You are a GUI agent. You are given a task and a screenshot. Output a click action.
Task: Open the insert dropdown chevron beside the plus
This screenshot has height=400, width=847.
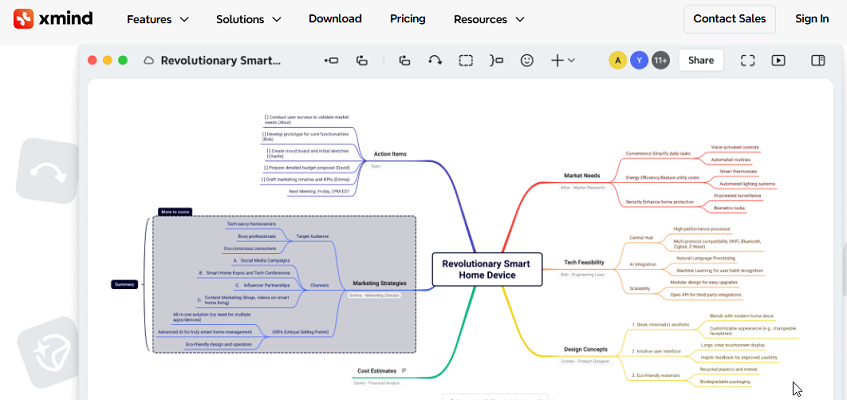(572, 61)
